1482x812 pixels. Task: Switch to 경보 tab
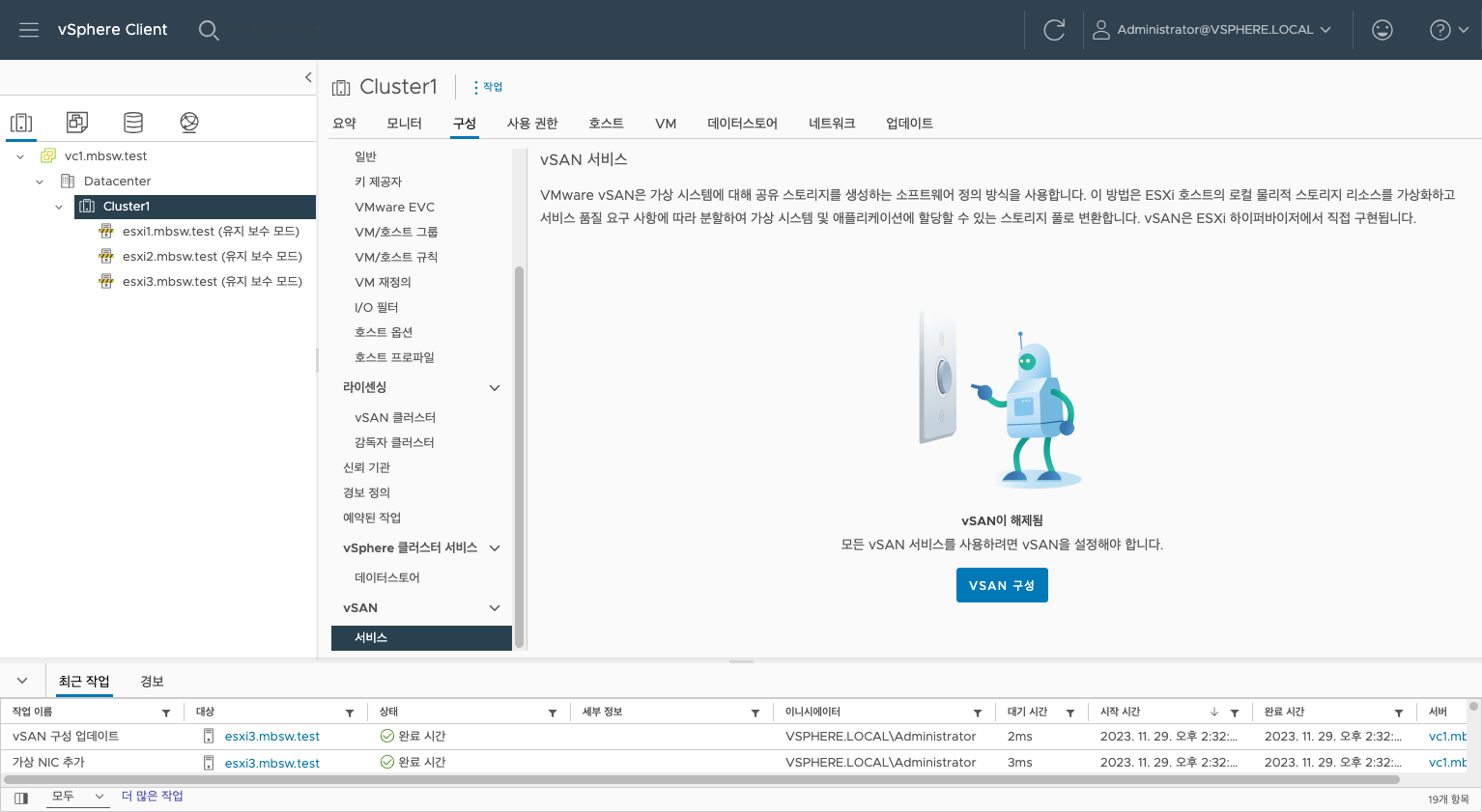(152, 682)
